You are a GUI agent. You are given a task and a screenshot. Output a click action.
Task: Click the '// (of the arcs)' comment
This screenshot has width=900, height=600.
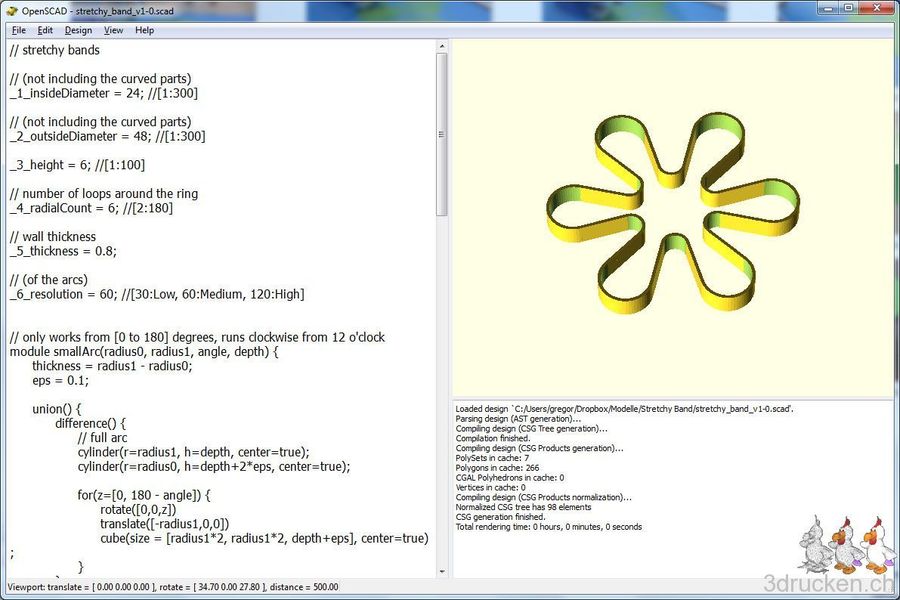[48, 280]
